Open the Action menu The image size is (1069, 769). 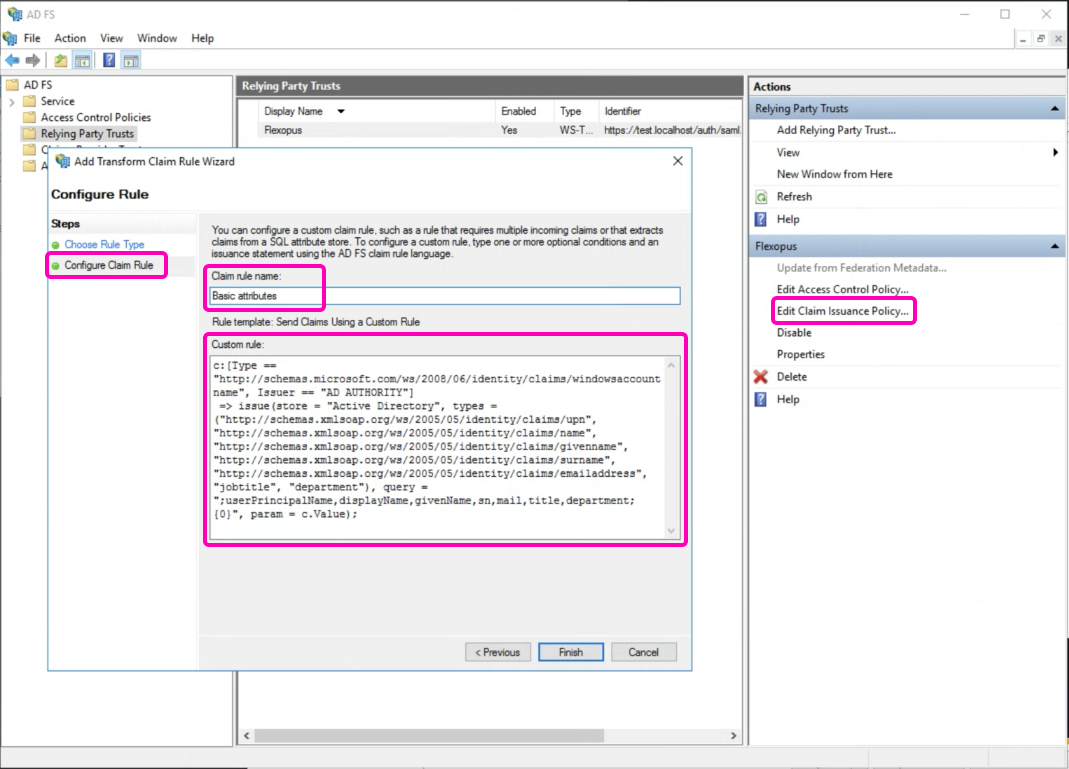click(x=70, y=38)
